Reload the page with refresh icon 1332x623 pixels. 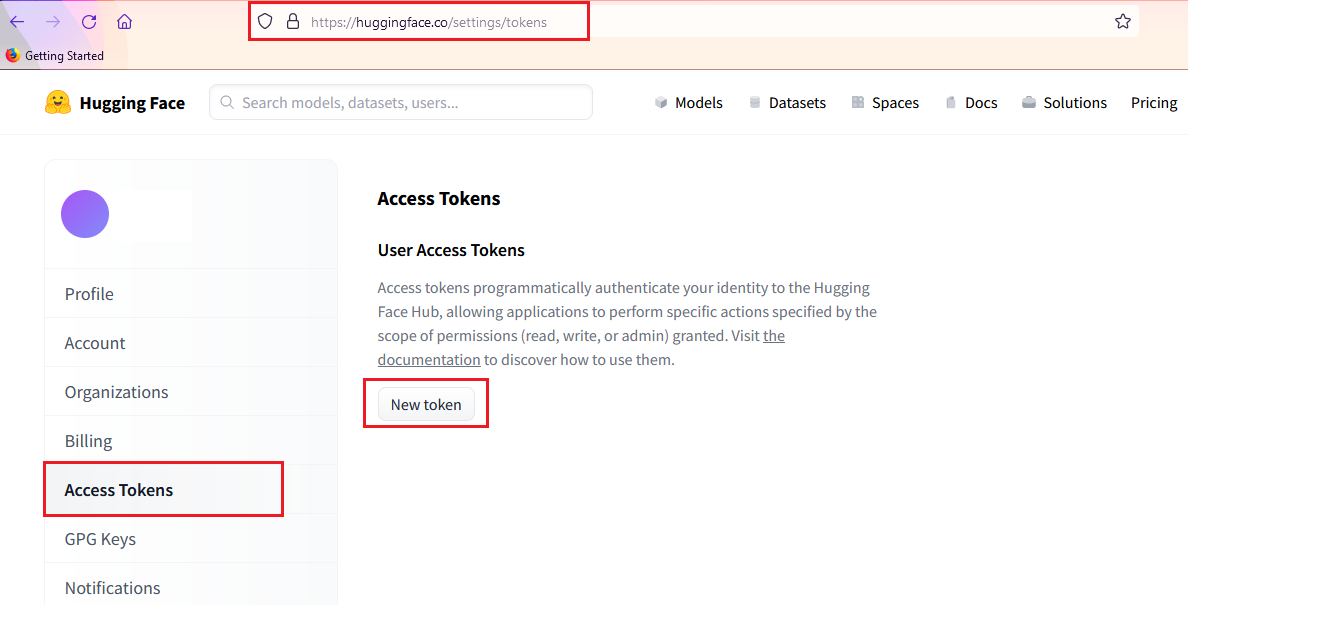(89, 21)
